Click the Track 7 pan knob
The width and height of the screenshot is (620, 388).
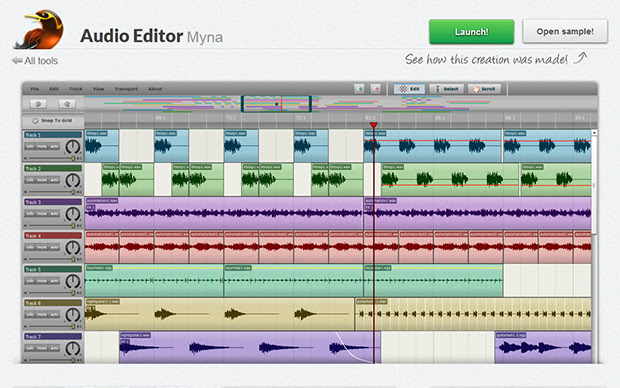[x=72, y=348]
